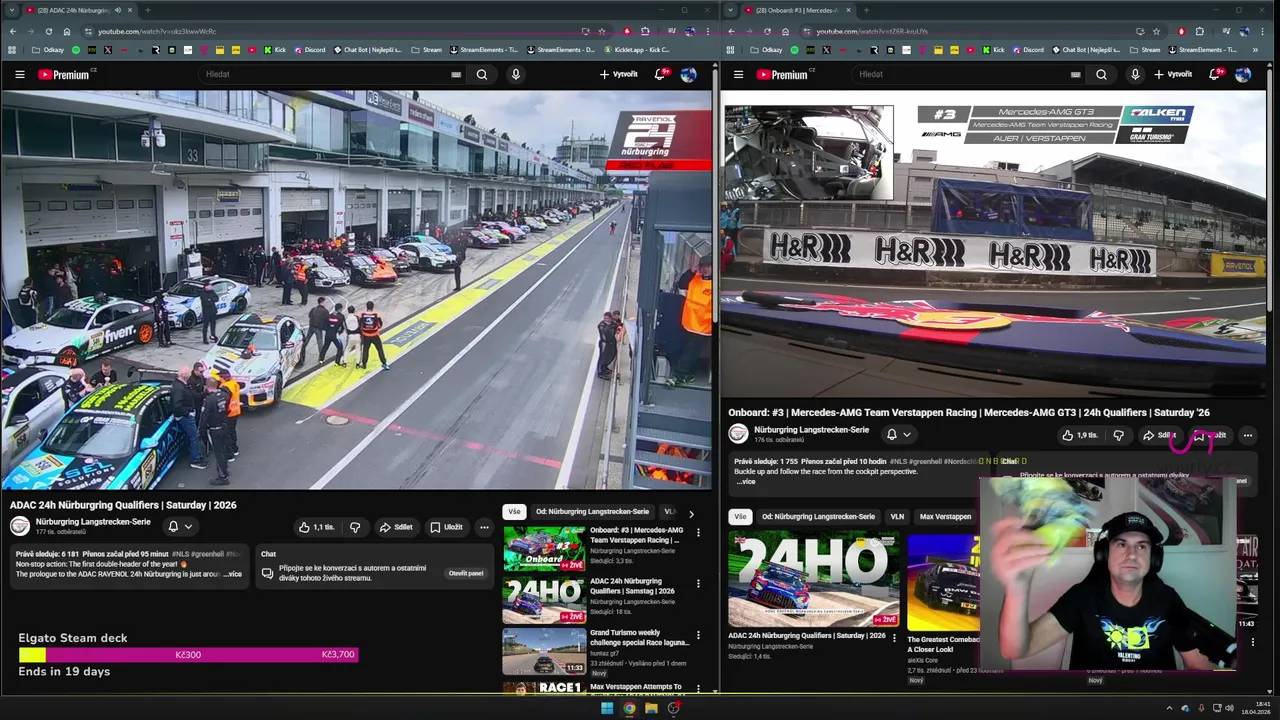This screenshot has height=720, width=1280.
Task: Select Vše filter chip in left window
Action: click(x=514, y=512)
